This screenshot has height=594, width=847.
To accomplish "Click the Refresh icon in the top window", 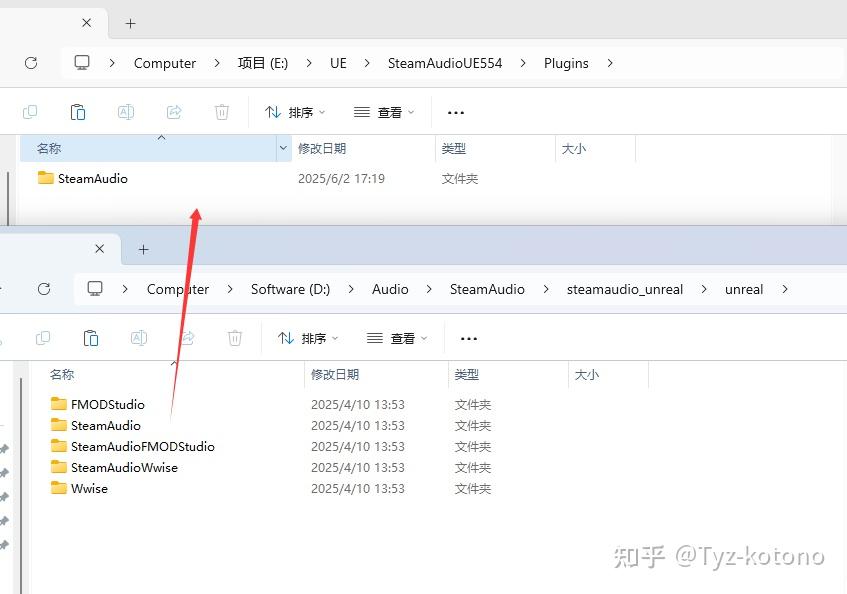I will pyautogui.click(x=31, y=62).
